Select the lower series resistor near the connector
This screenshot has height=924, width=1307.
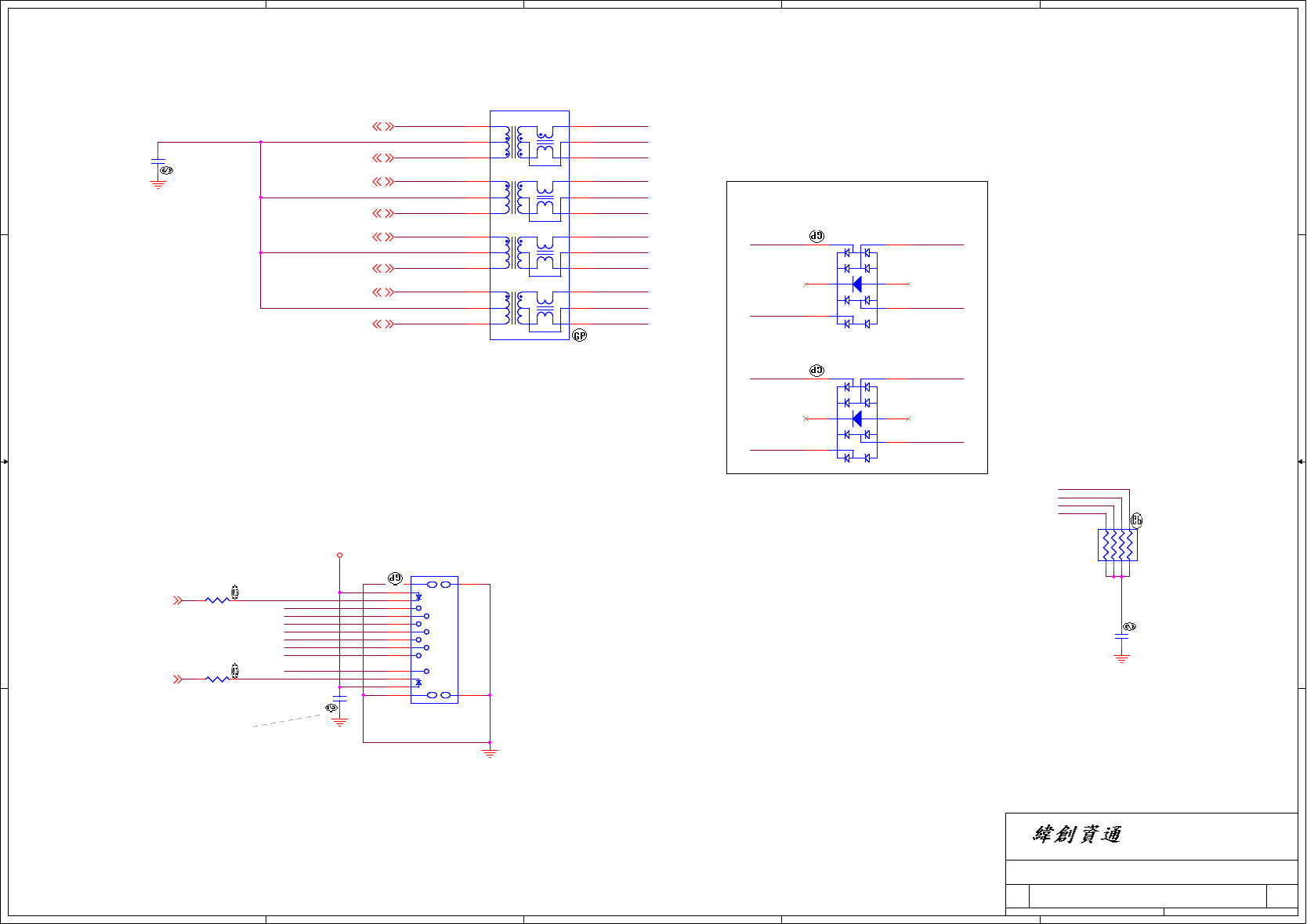[217, 679]
